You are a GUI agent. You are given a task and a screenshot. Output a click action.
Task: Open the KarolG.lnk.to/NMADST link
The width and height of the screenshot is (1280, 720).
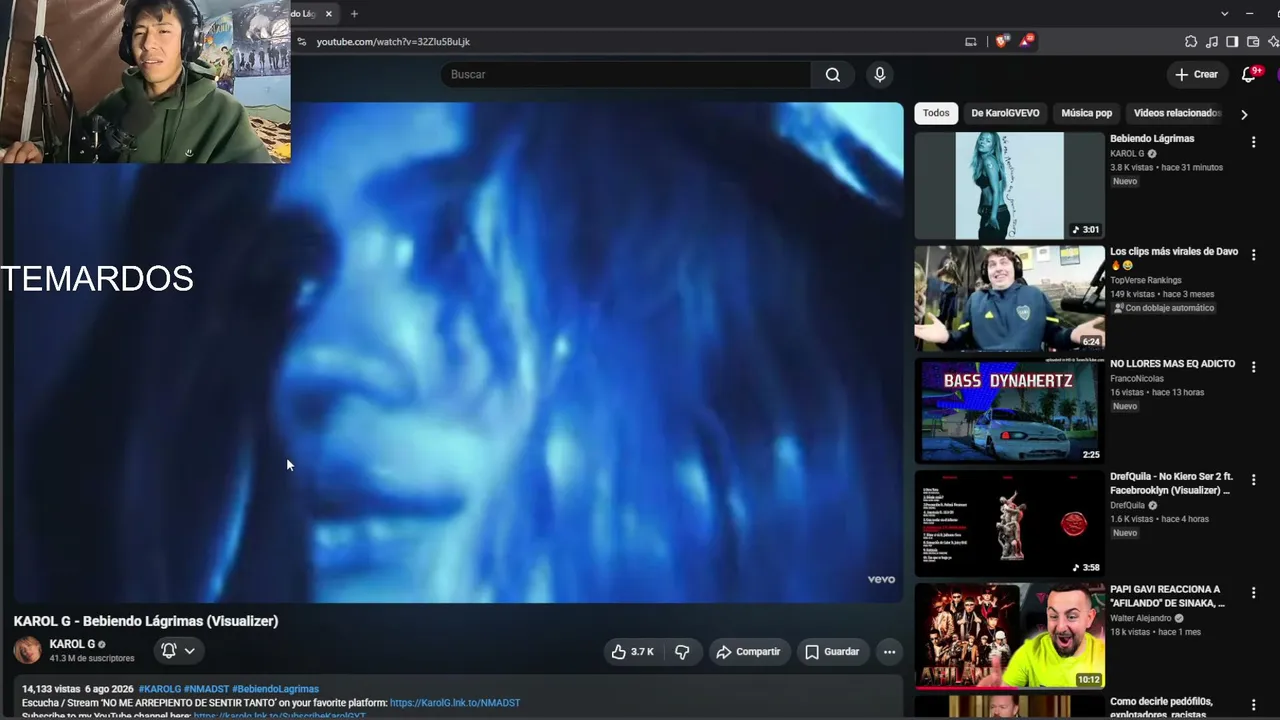pos(455,703)
